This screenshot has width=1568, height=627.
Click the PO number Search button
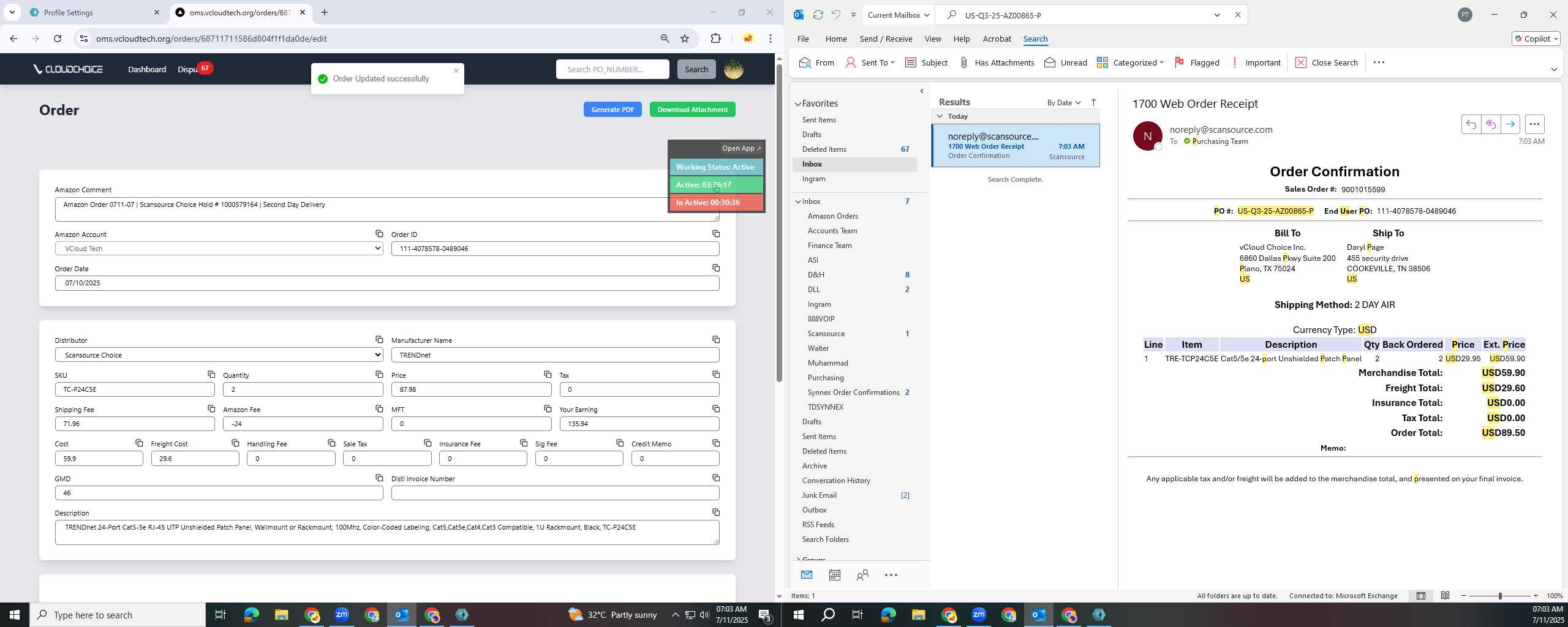696,69
